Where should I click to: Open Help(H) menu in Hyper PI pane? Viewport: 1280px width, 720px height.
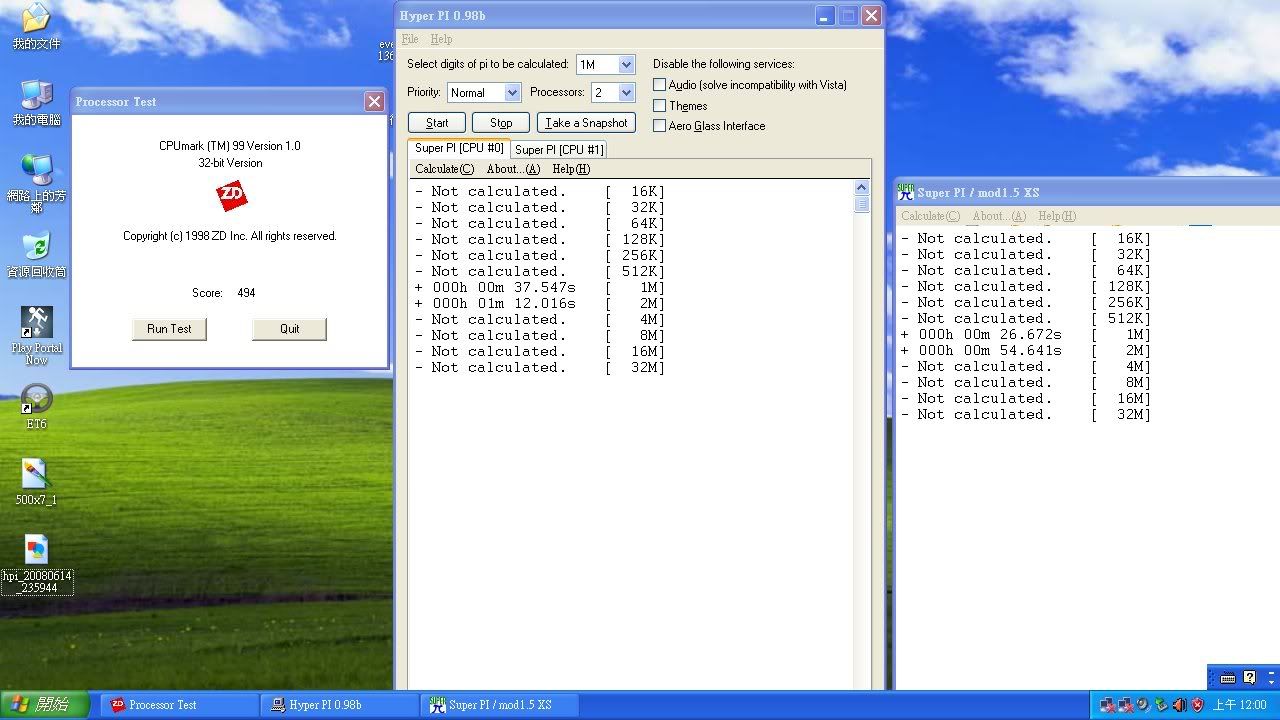[570, 169]
